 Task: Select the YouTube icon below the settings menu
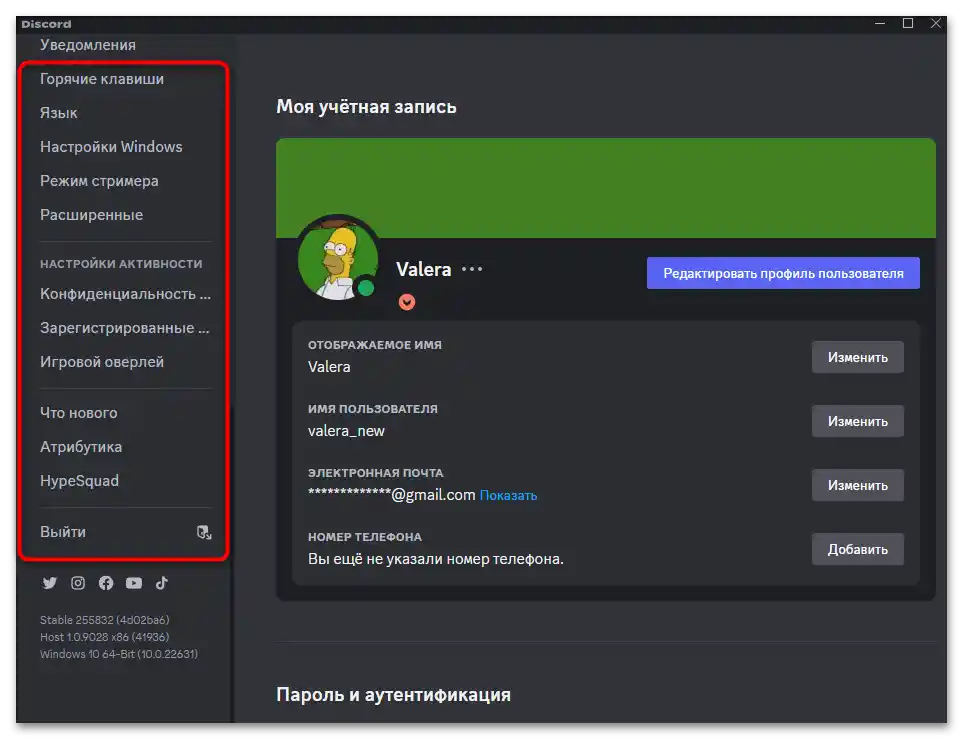pos(133,583)
